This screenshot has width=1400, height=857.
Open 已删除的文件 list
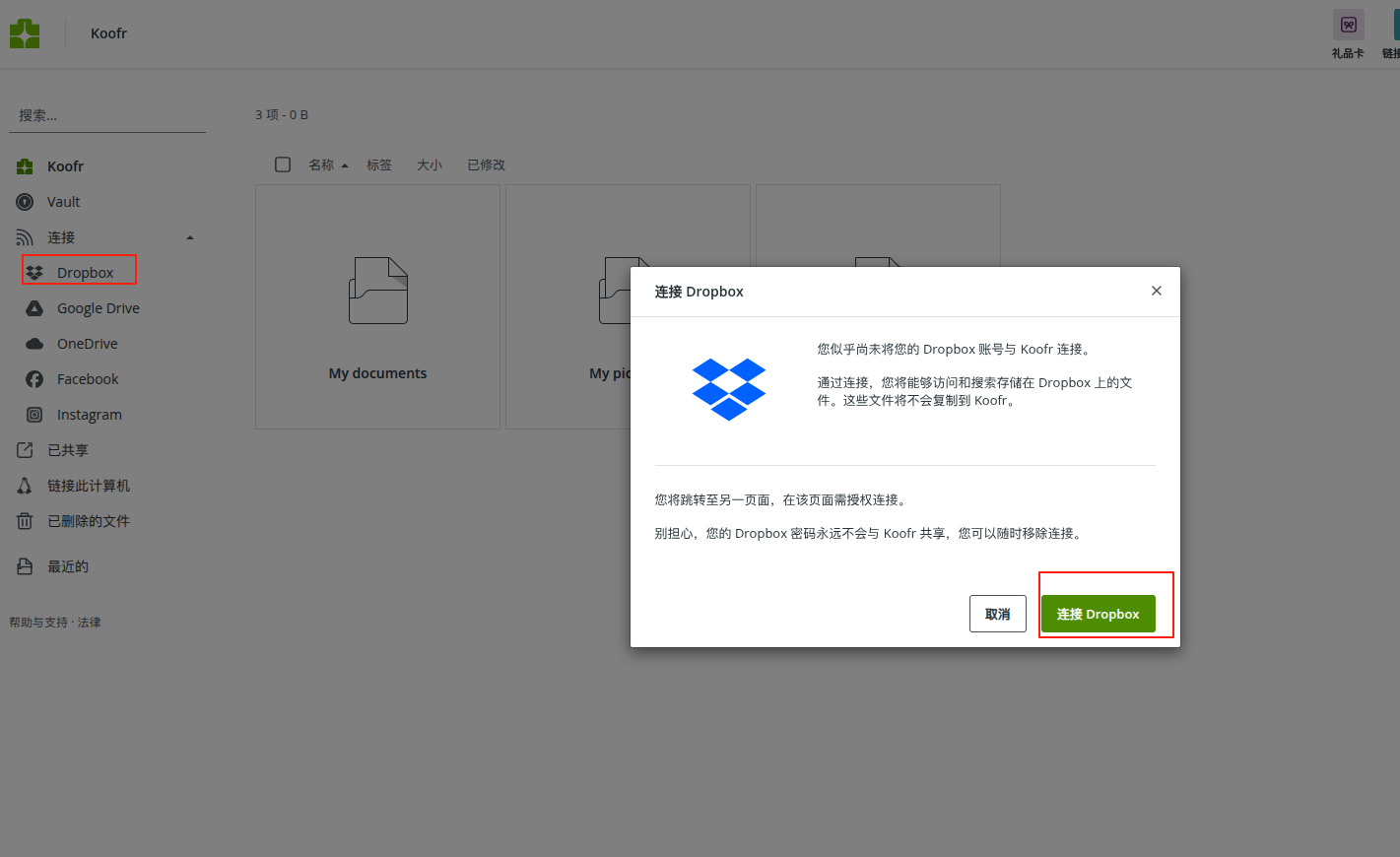[89, 521]
